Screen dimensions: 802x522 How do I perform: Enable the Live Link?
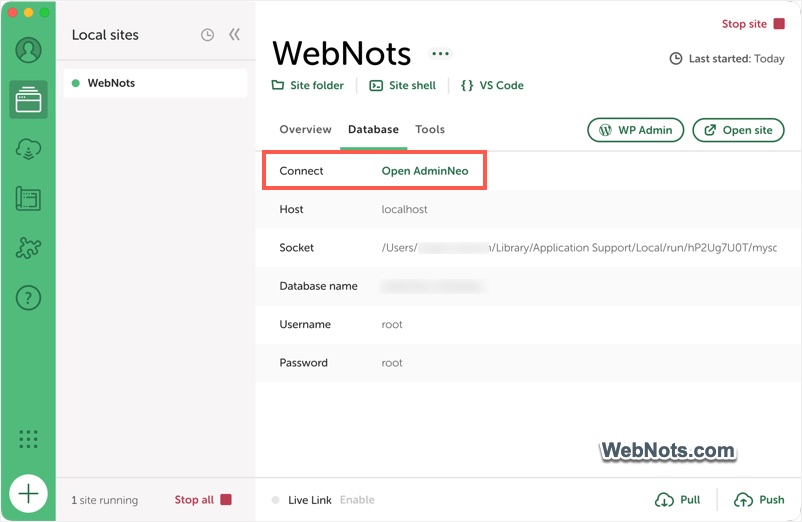[x=357, y=500]
